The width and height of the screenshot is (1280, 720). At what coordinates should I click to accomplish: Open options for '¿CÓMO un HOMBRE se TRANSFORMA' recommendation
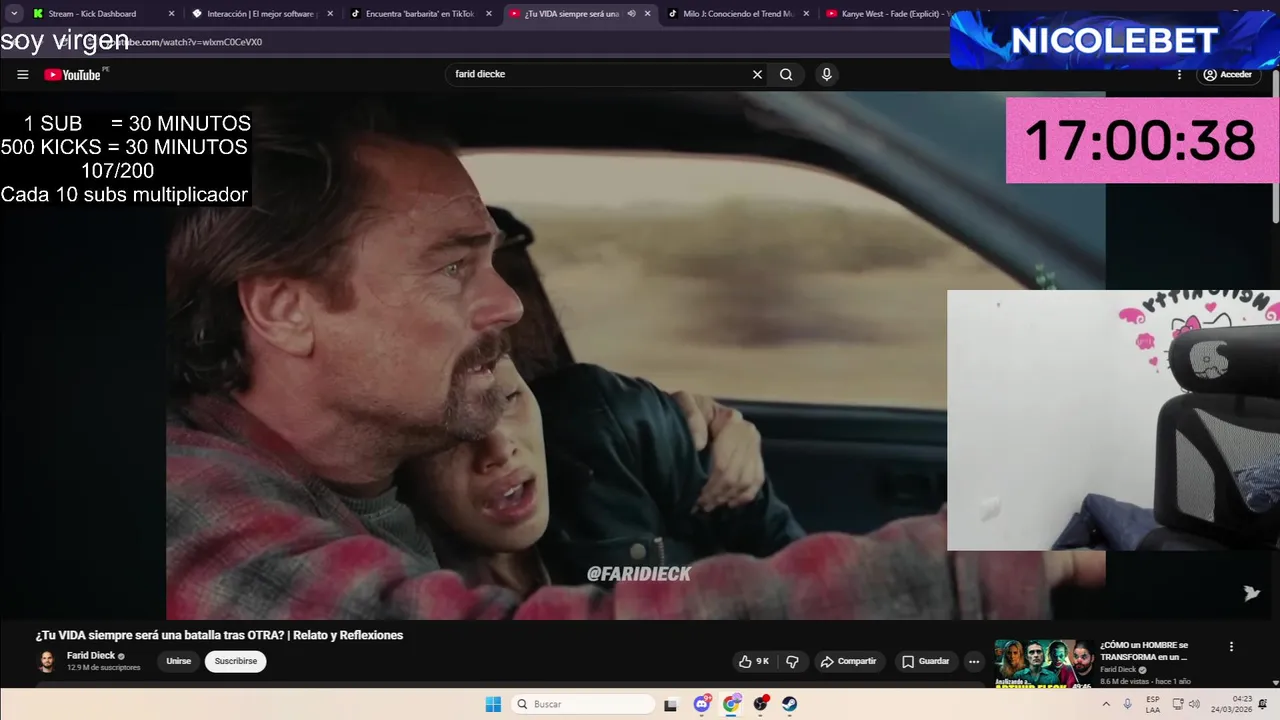point(1231,647)
